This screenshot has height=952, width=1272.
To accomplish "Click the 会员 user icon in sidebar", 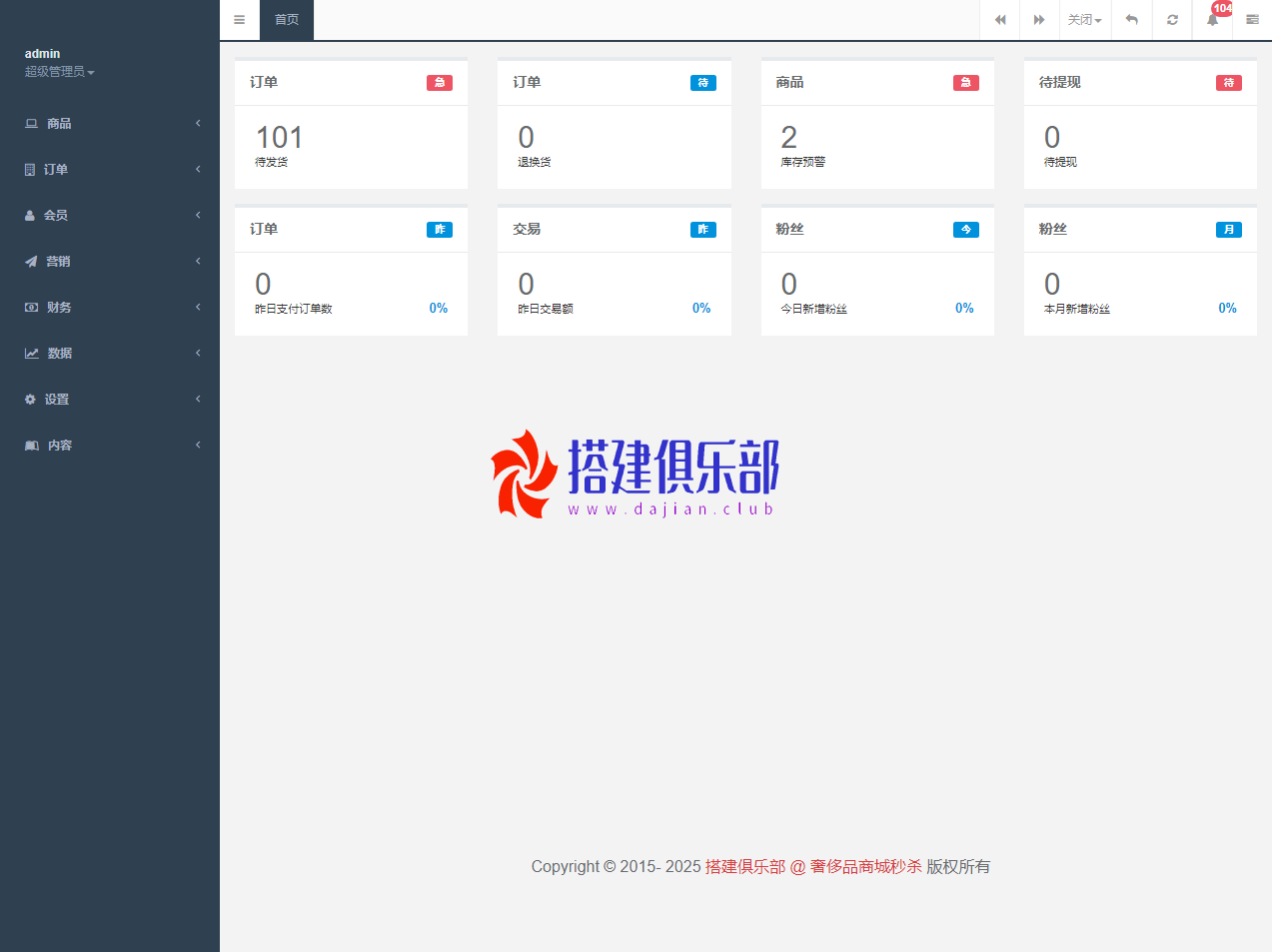I will (30, 216).
